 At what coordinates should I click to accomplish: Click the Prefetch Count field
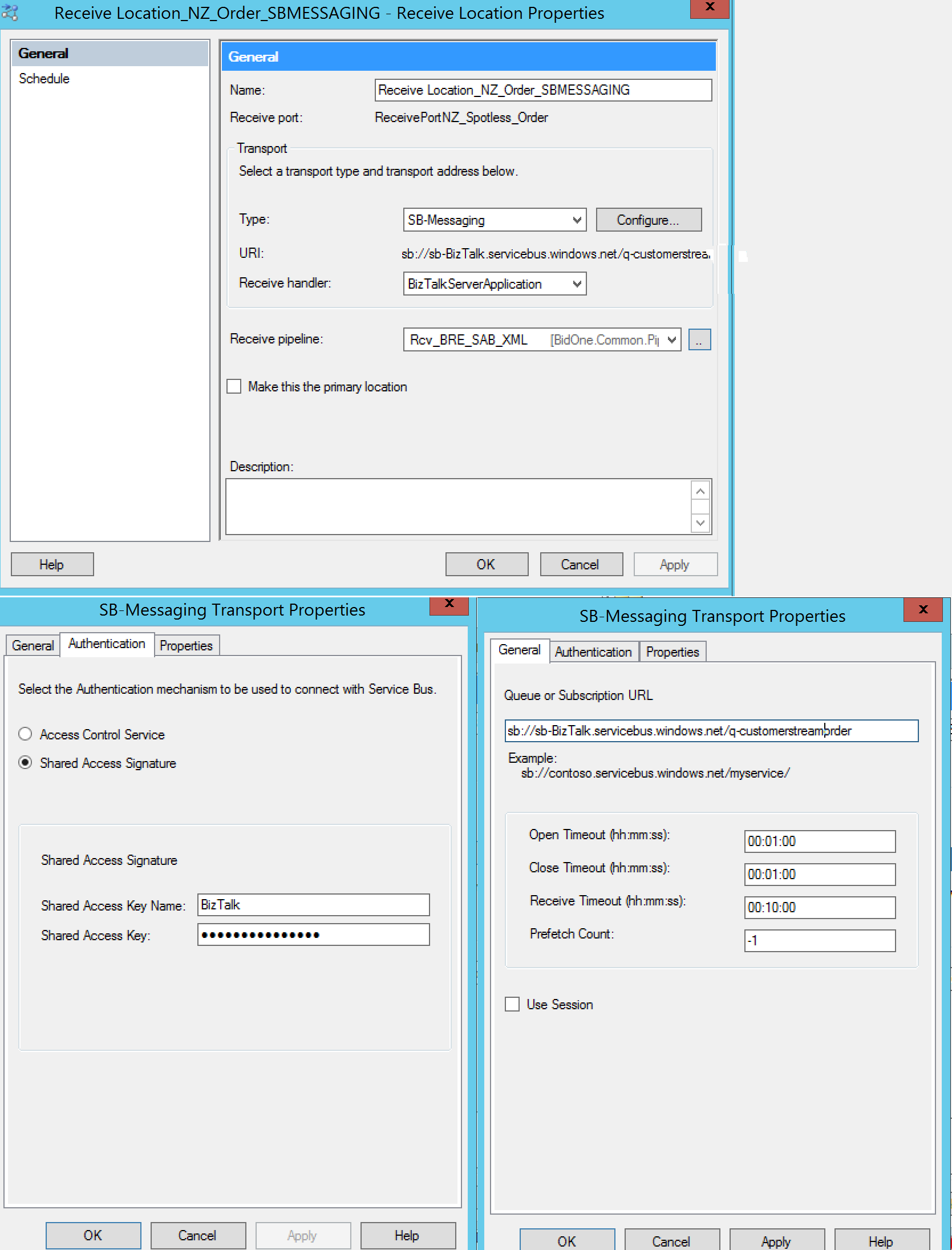coord(820,941)
